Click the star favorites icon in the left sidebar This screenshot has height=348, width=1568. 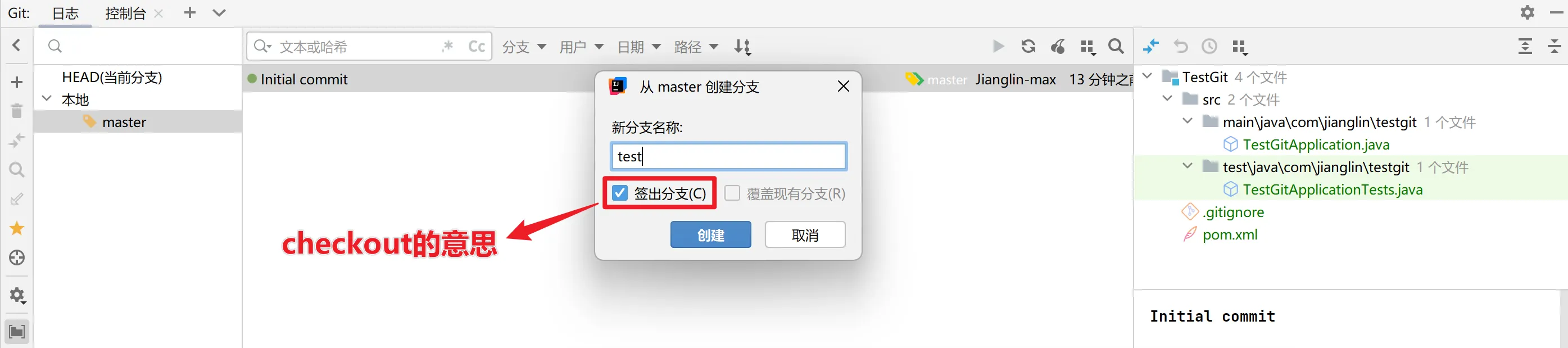point(17,228)
